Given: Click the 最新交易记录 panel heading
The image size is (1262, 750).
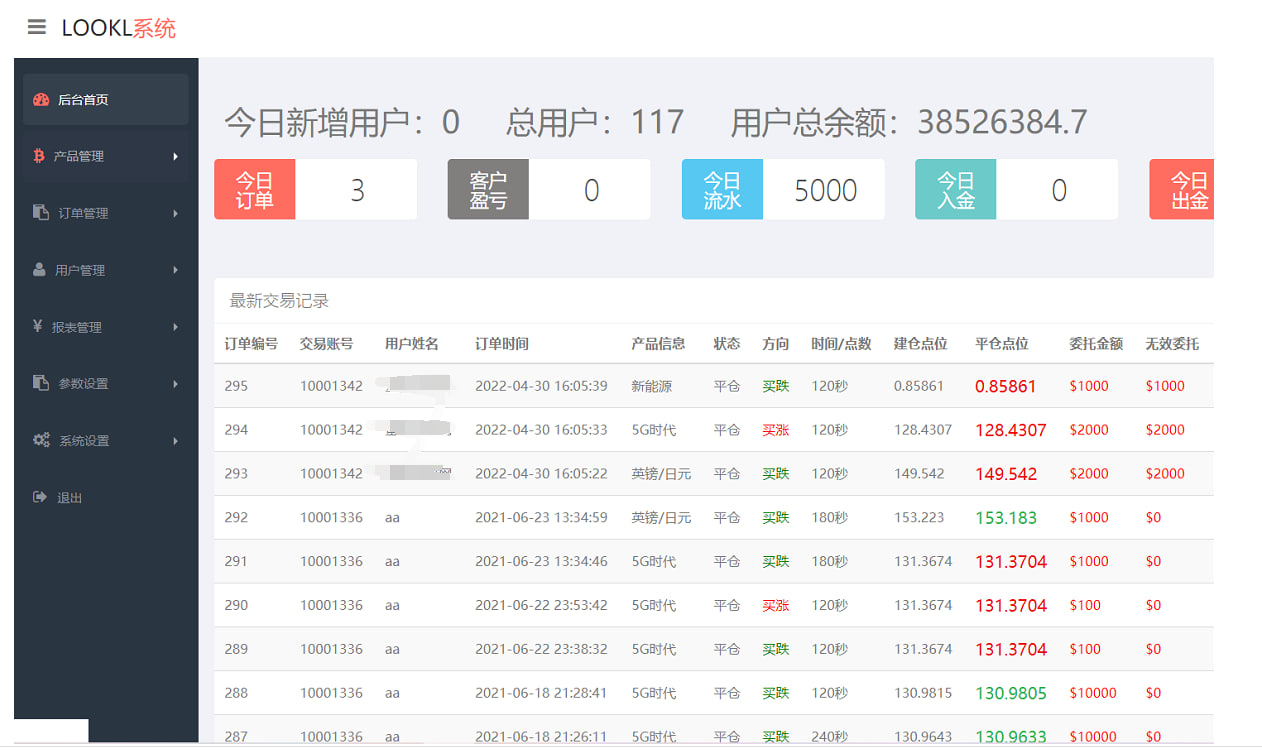Looking at the screenshot, I should [x=279, y=301].
